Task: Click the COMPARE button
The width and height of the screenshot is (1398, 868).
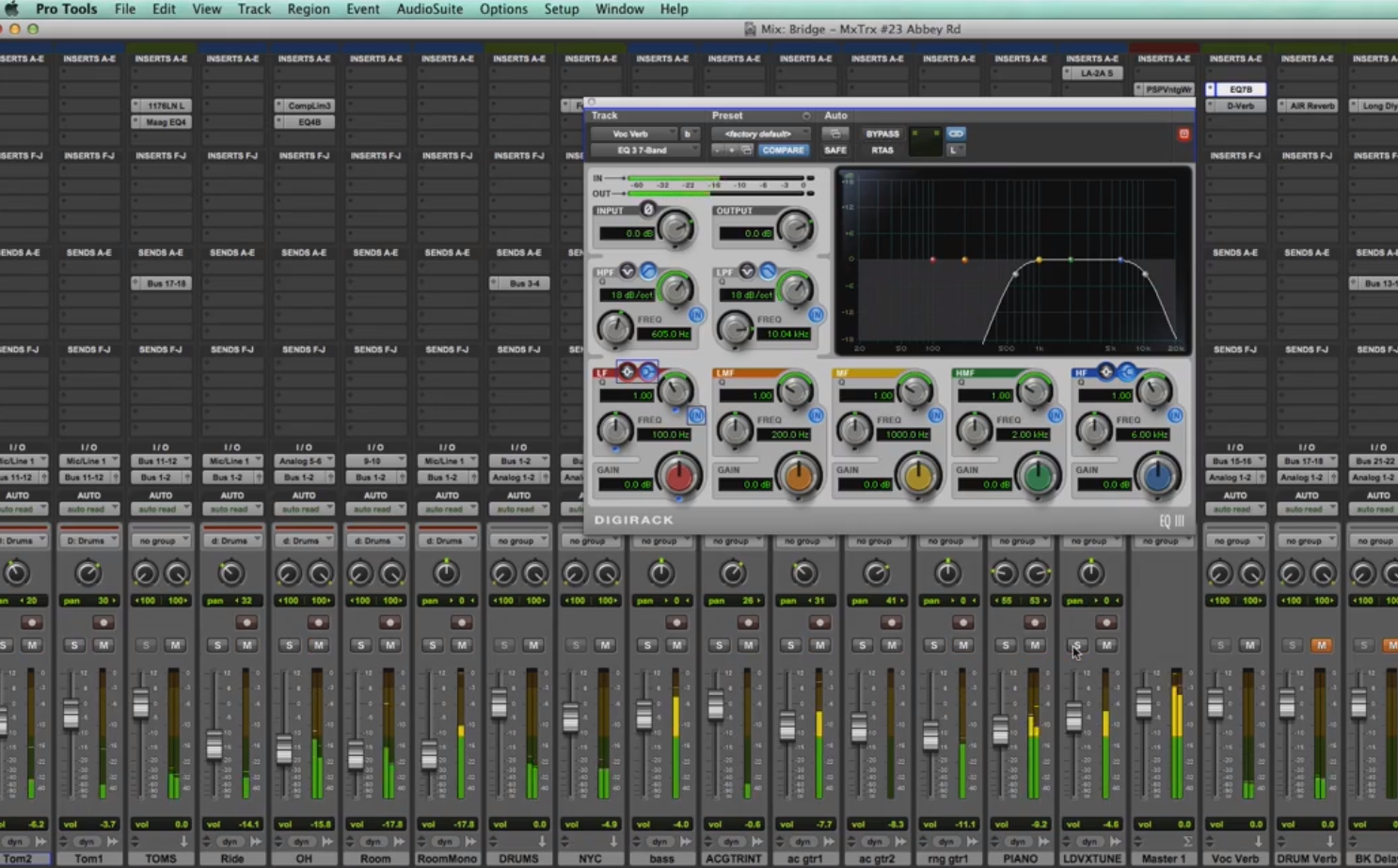Action: click(783, 150)
